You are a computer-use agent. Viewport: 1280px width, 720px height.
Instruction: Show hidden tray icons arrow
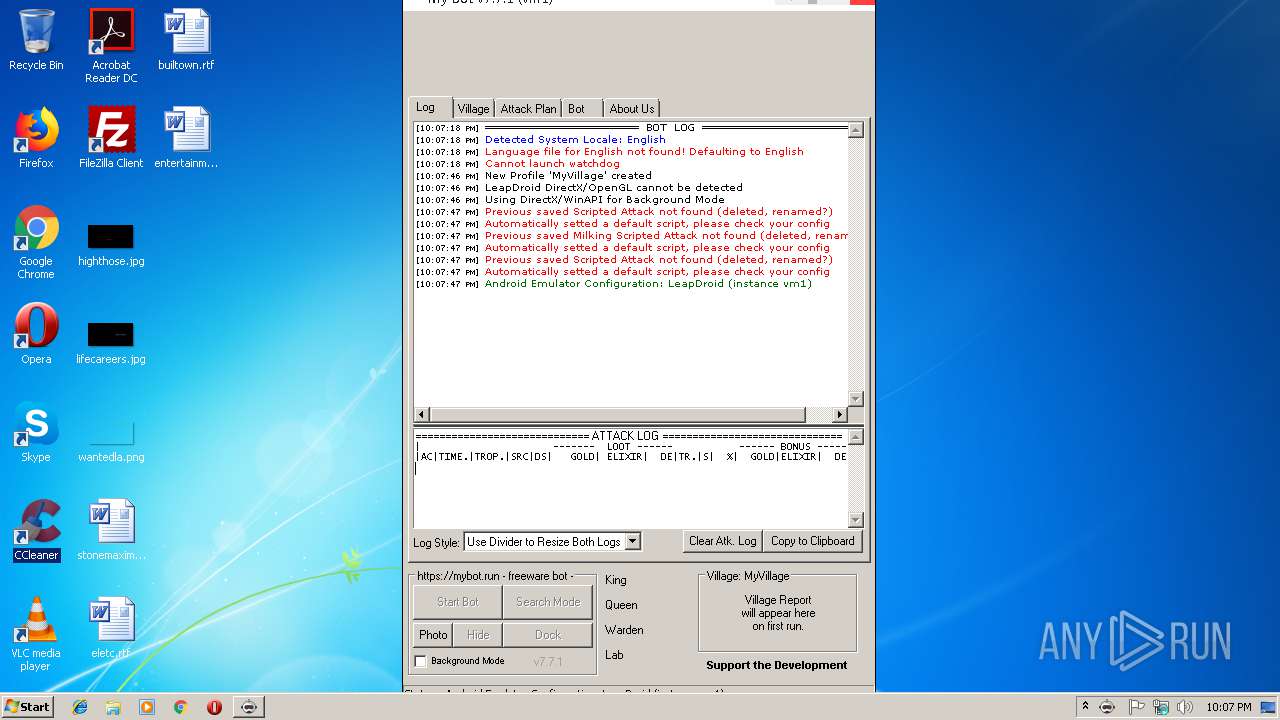[1085, 707]
